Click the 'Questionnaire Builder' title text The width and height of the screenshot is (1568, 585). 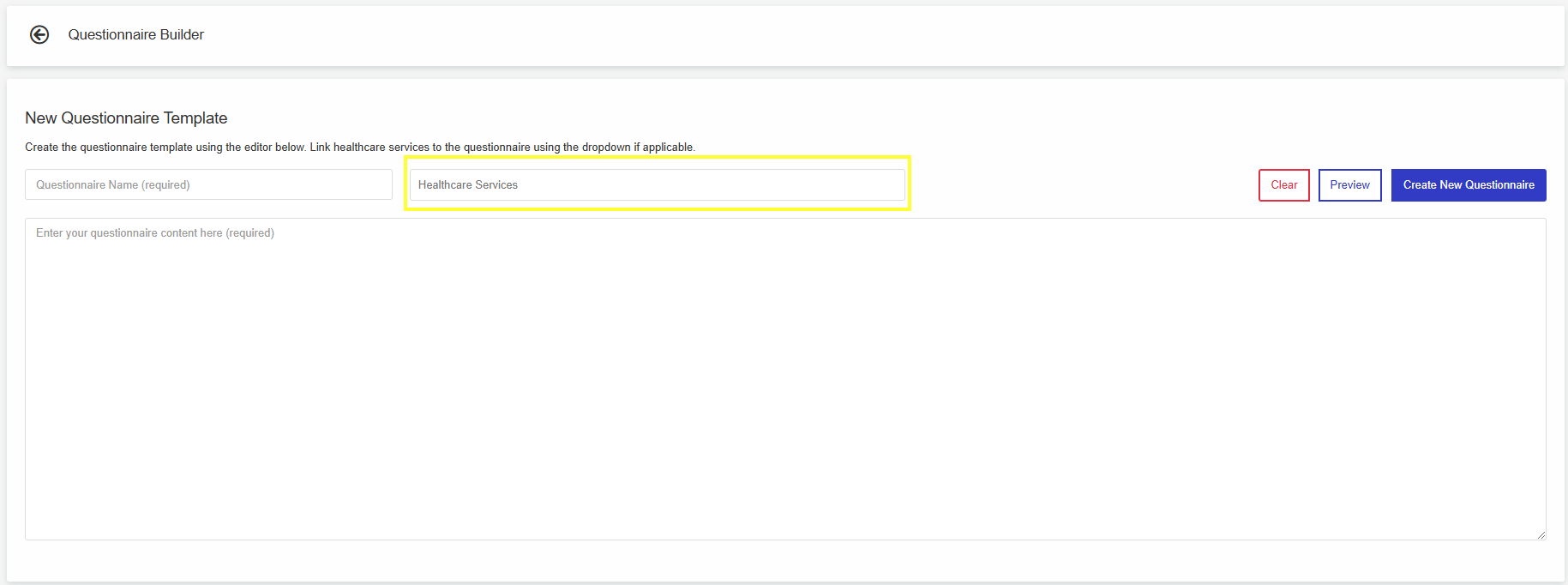[x=136, y=34]
